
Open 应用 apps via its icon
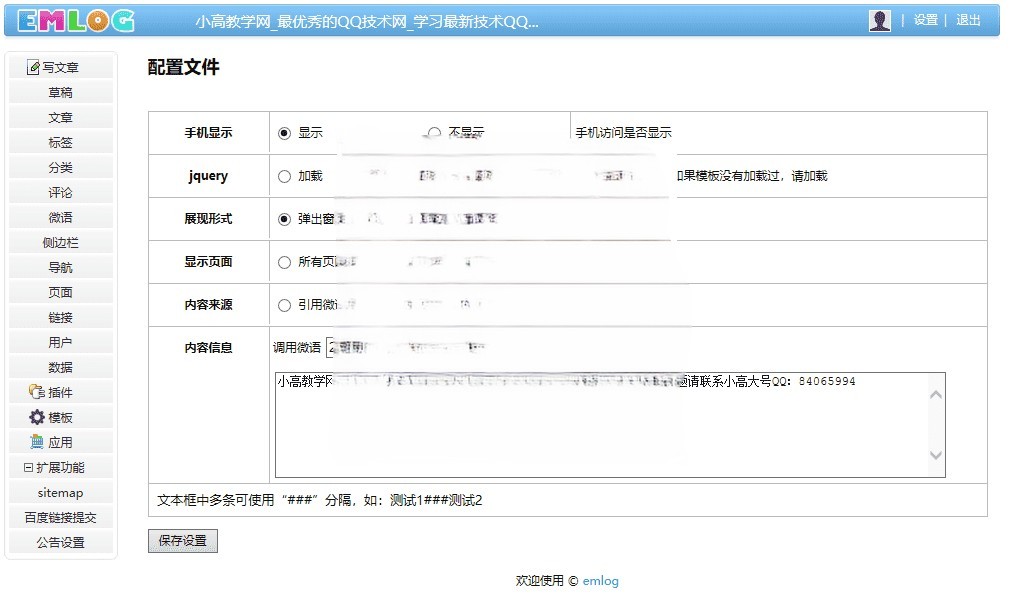(x=37, y=442)
